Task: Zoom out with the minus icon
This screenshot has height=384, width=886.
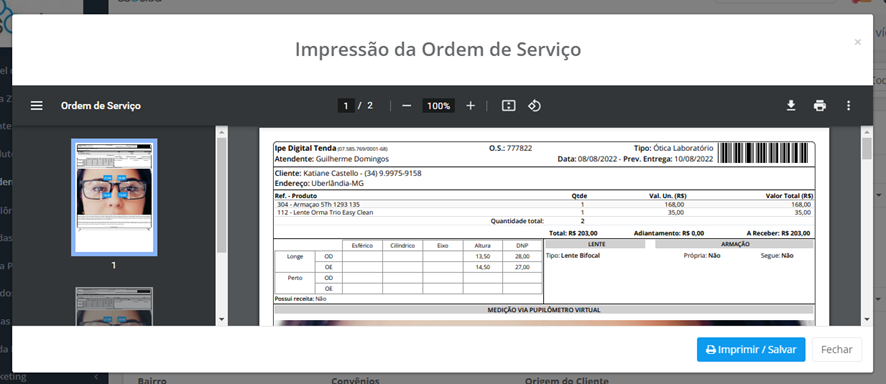Action: point(406,106)
